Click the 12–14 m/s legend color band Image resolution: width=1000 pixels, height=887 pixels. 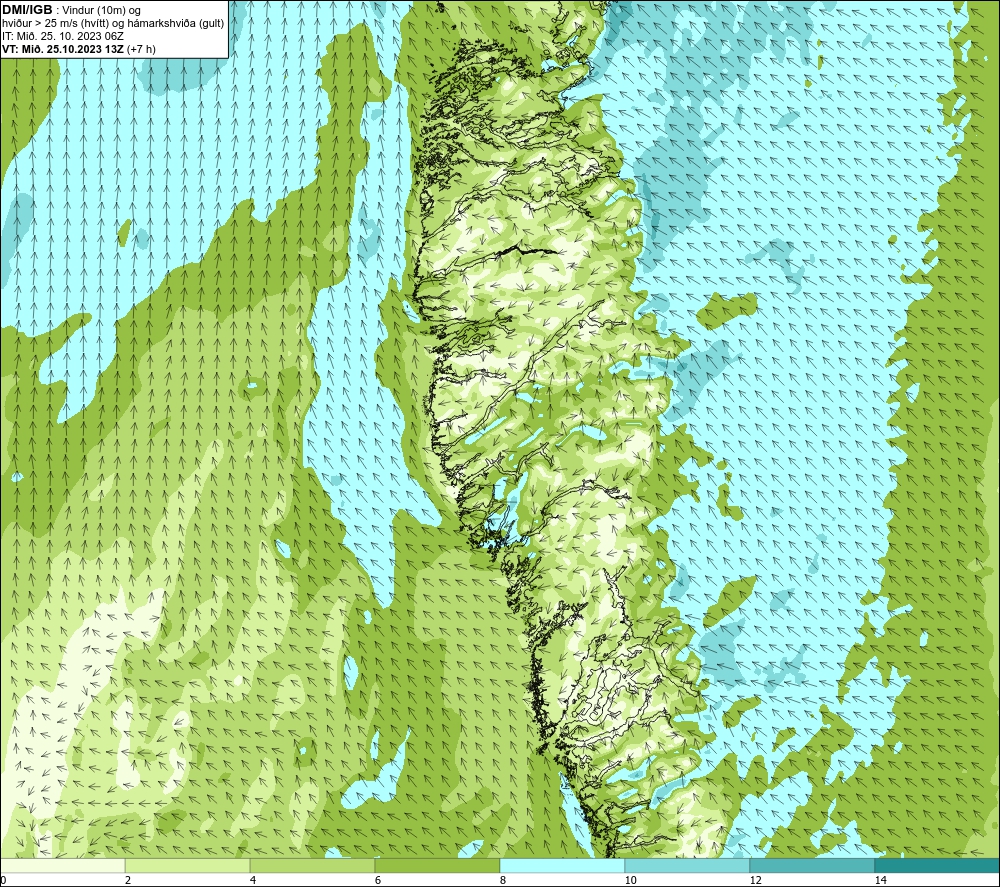coord(812,866)
